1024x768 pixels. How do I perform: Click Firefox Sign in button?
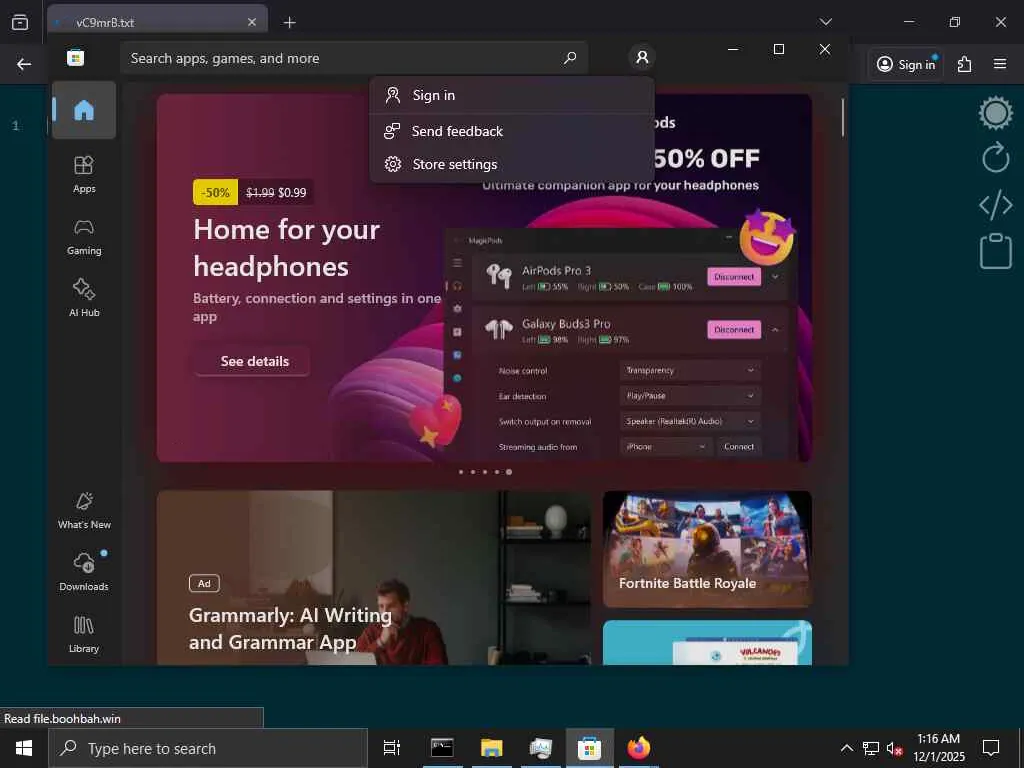click(x=906, y=64)
